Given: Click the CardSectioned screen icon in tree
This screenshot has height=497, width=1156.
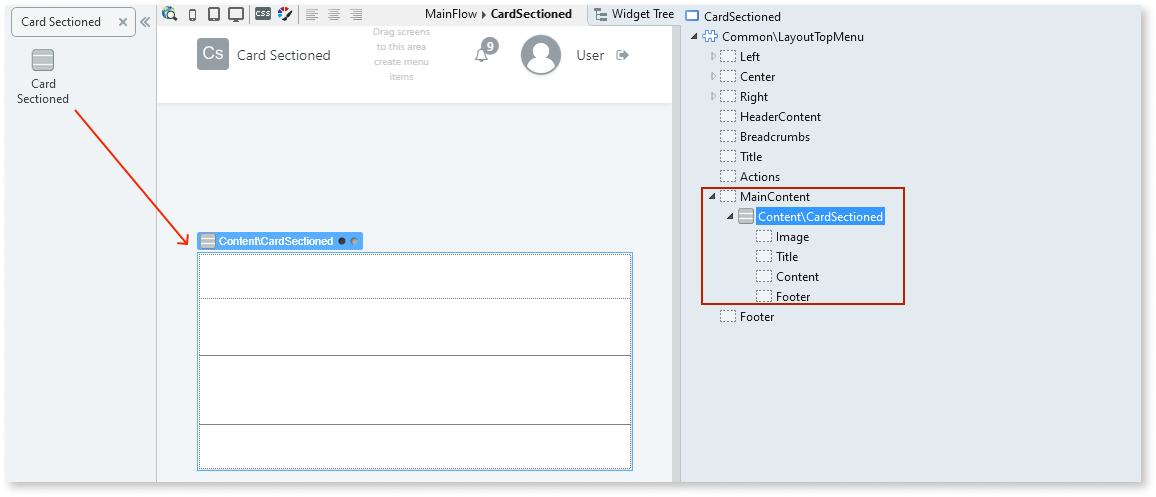Looking at the screenshot, I should point(692,16).
